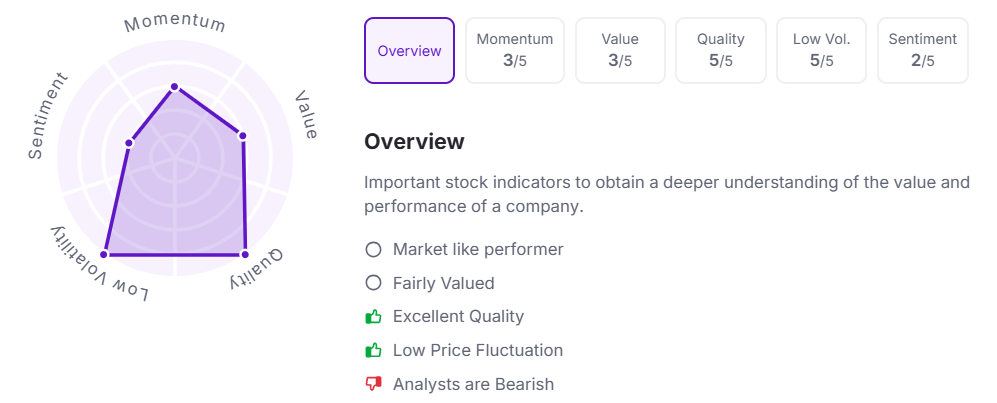Click the circle icon beside Fairly Valued

(x=374, y=283)
